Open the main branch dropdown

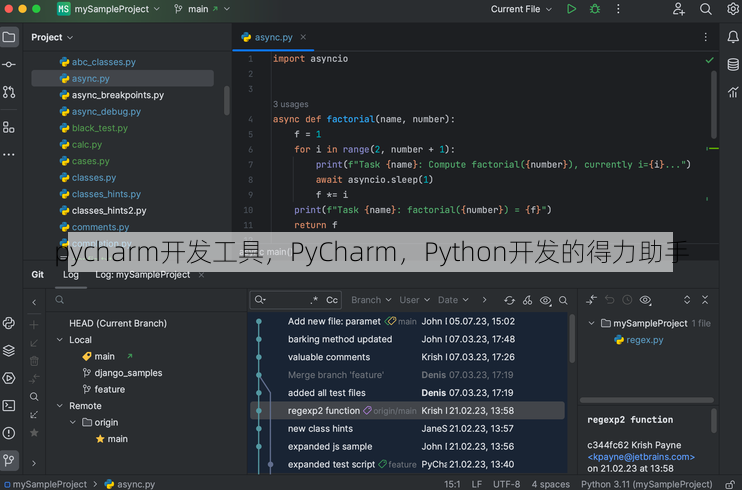tap(202, 9)
